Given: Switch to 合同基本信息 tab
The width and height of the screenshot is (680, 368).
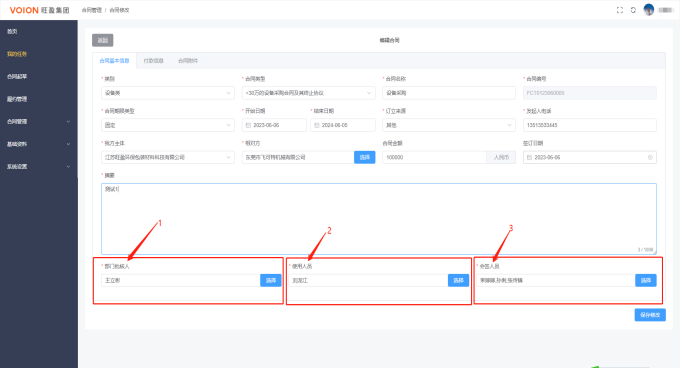Looking at the screenshot, I should (x=114, y=61).
